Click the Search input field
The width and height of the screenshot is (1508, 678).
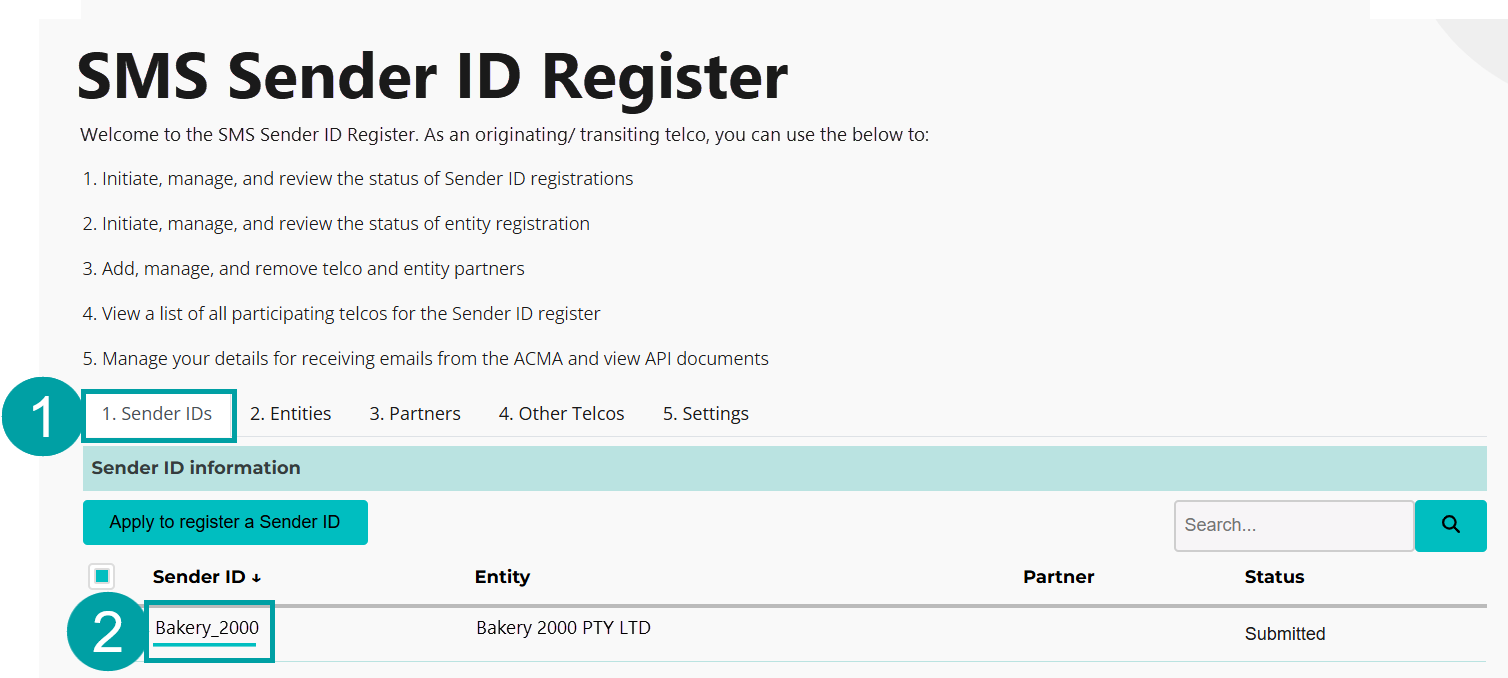[1294, 525]
